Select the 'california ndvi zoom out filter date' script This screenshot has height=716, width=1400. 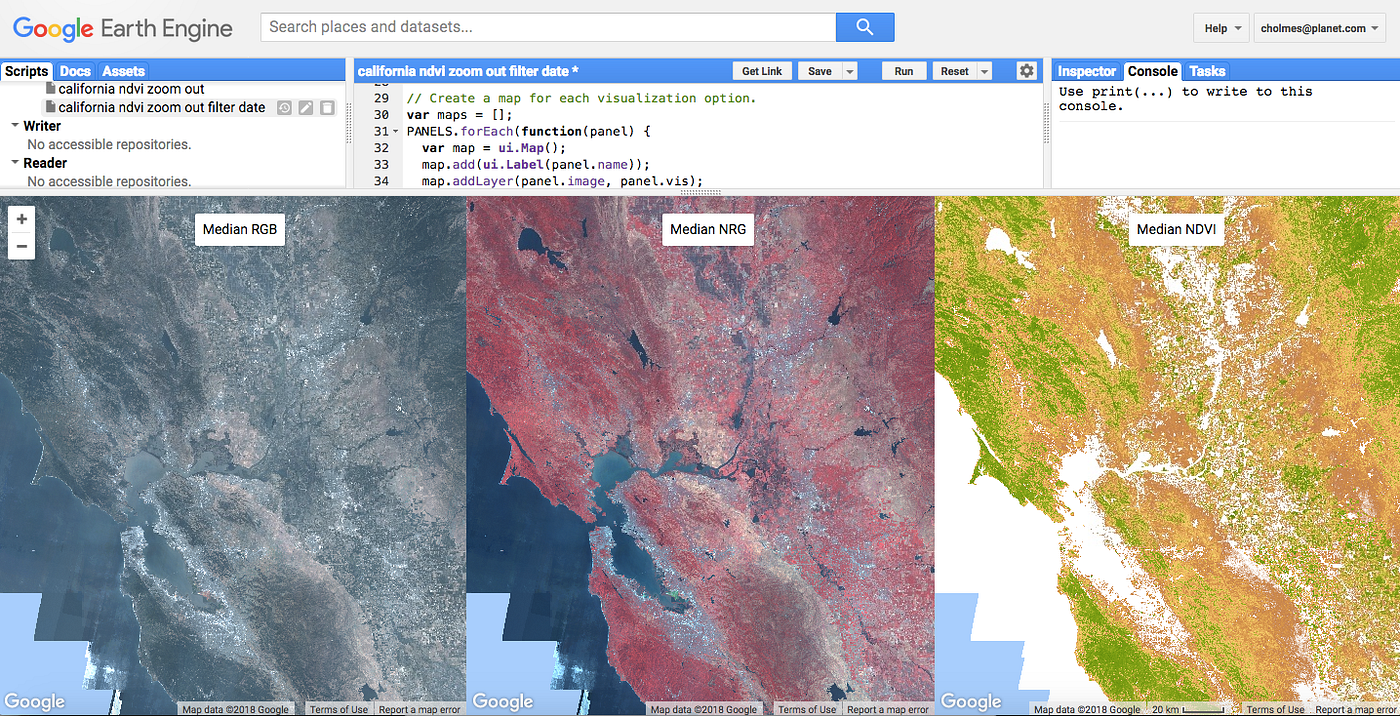point(161,107)
